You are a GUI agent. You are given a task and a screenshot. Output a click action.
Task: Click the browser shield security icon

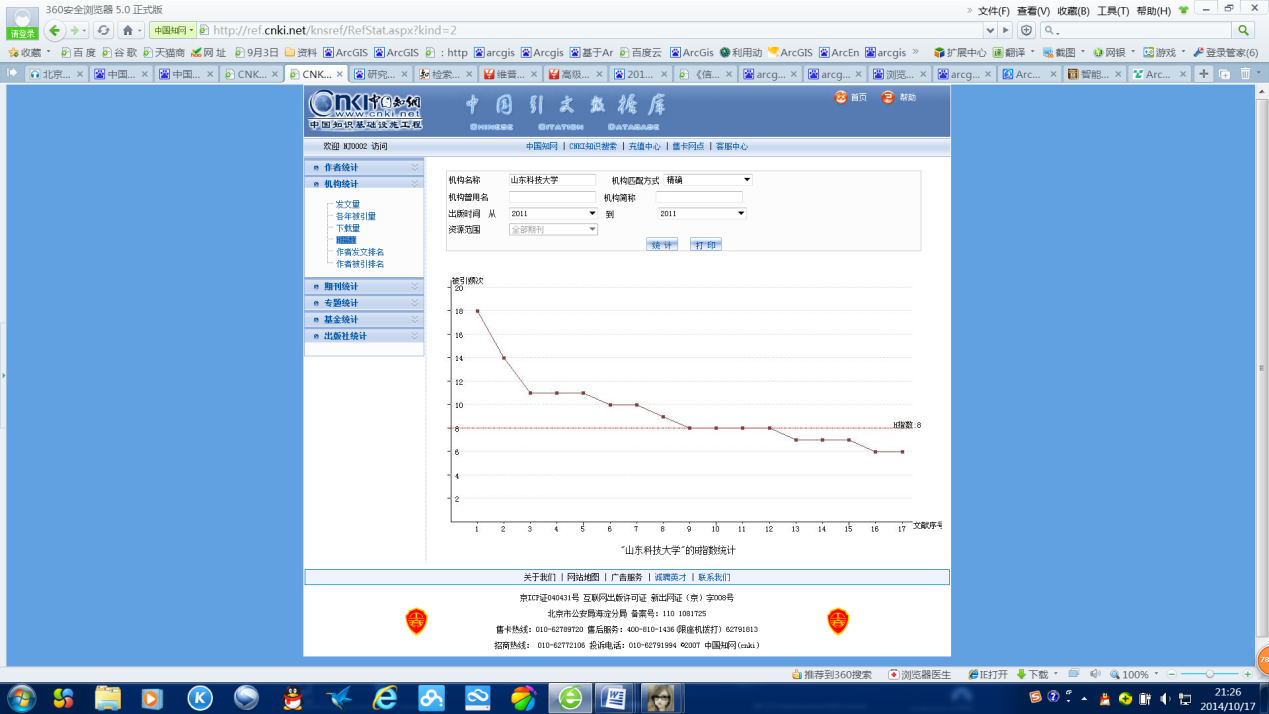point(1026,31)
